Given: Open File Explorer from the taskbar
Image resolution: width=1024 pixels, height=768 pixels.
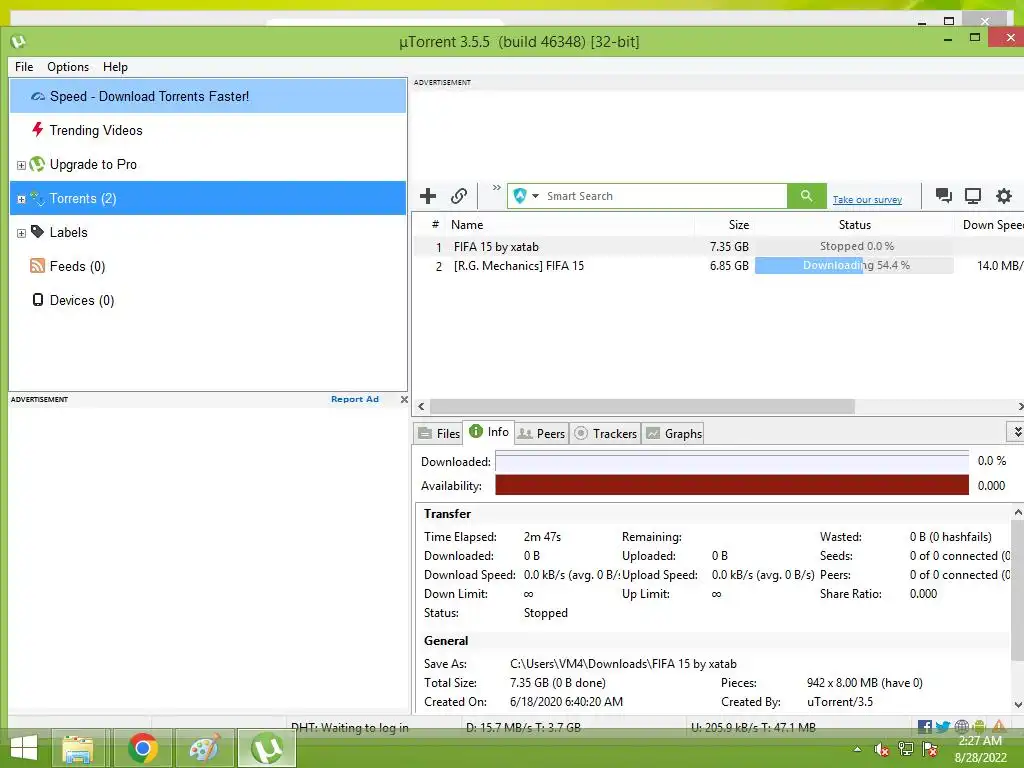Looking at the screenshot, I should (x=78, y=748).
